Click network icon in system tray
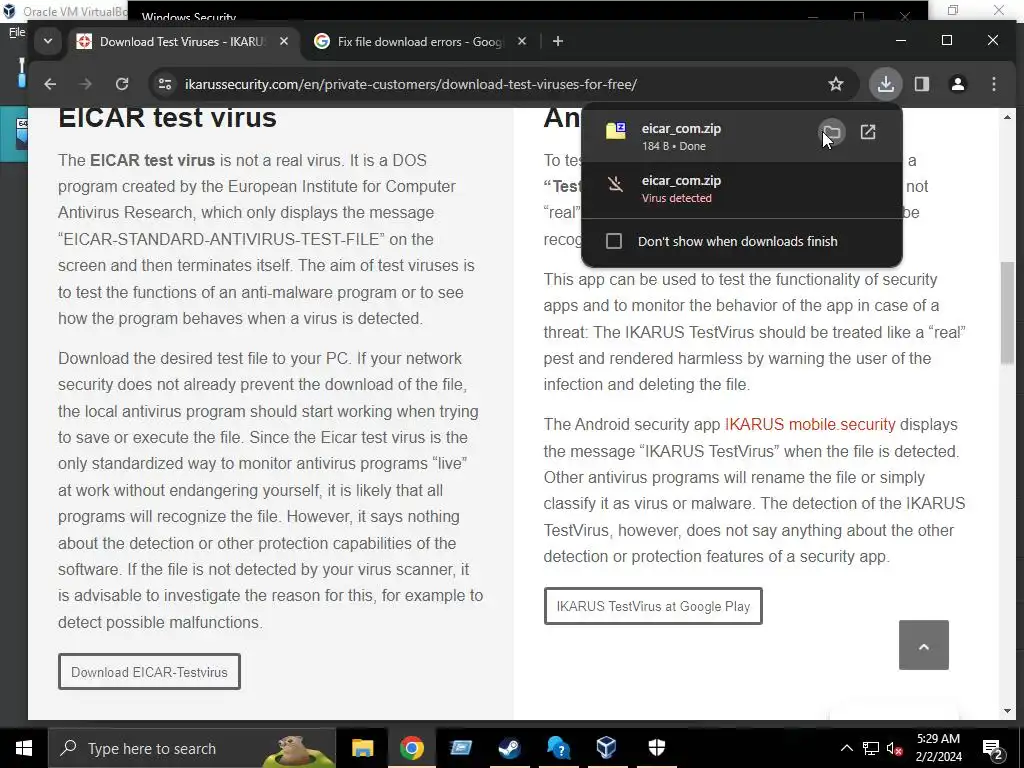This screenshot has width=1024, height=768. [871, 748]
